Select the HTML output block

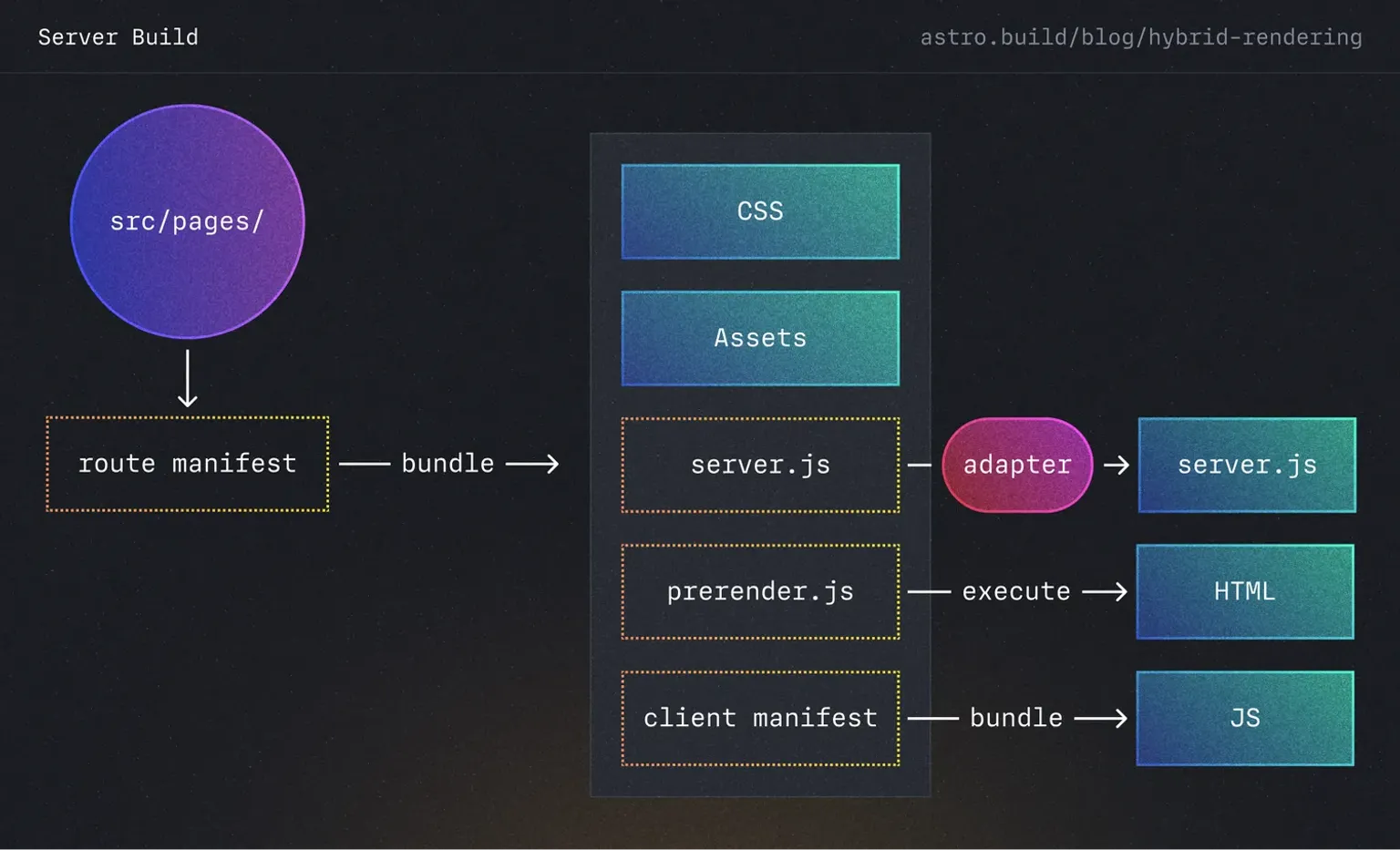(1244, 591)
